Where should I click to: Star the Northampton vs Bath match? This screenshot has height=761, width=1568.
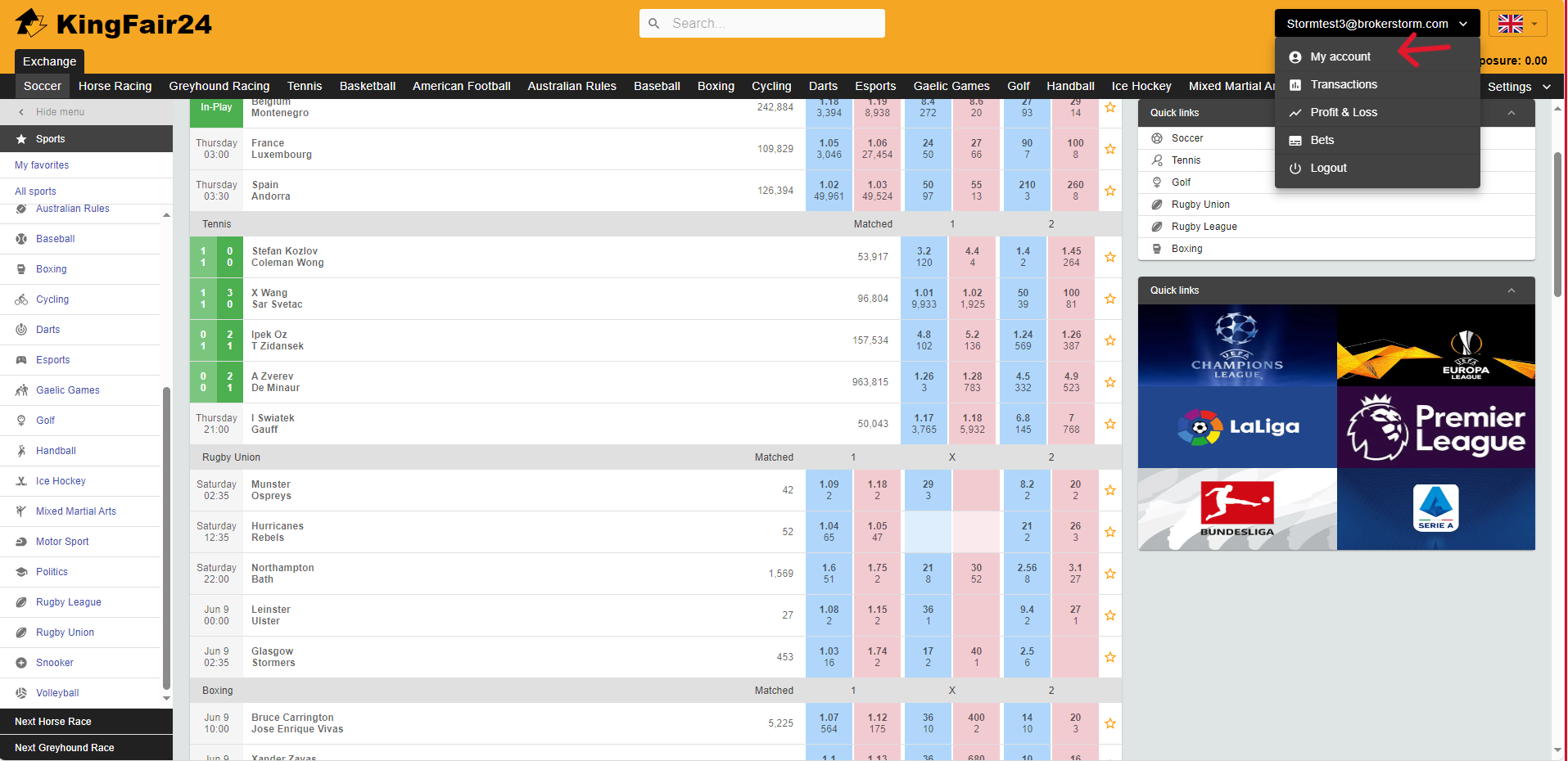1110,574
